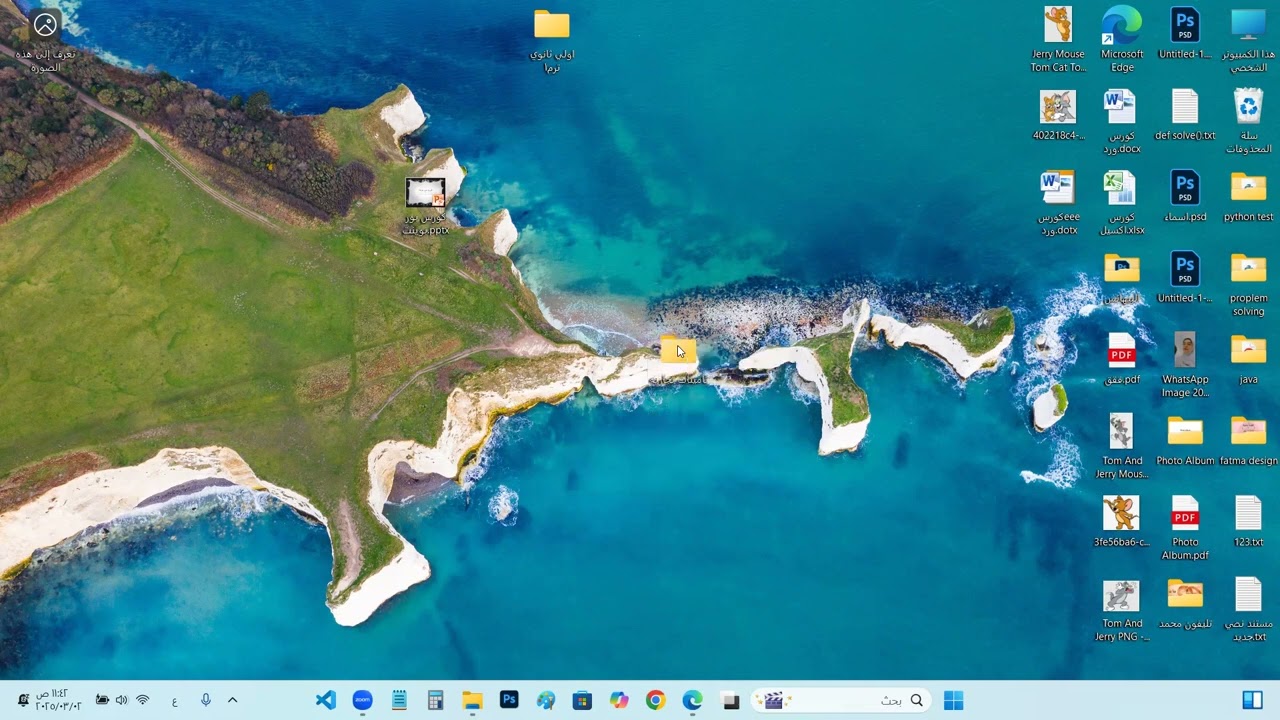The image size is (1280, 720).
Task: Select the Recycle Bin desktop icon
Action: pos(1249,121)
